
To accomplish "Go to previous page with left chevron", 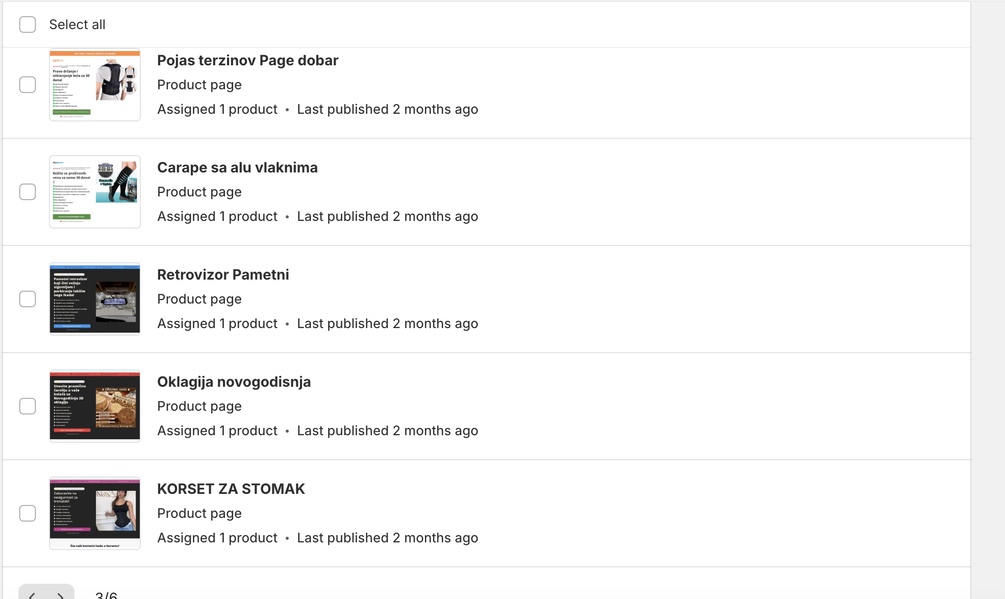I will [x=32, y=595].
